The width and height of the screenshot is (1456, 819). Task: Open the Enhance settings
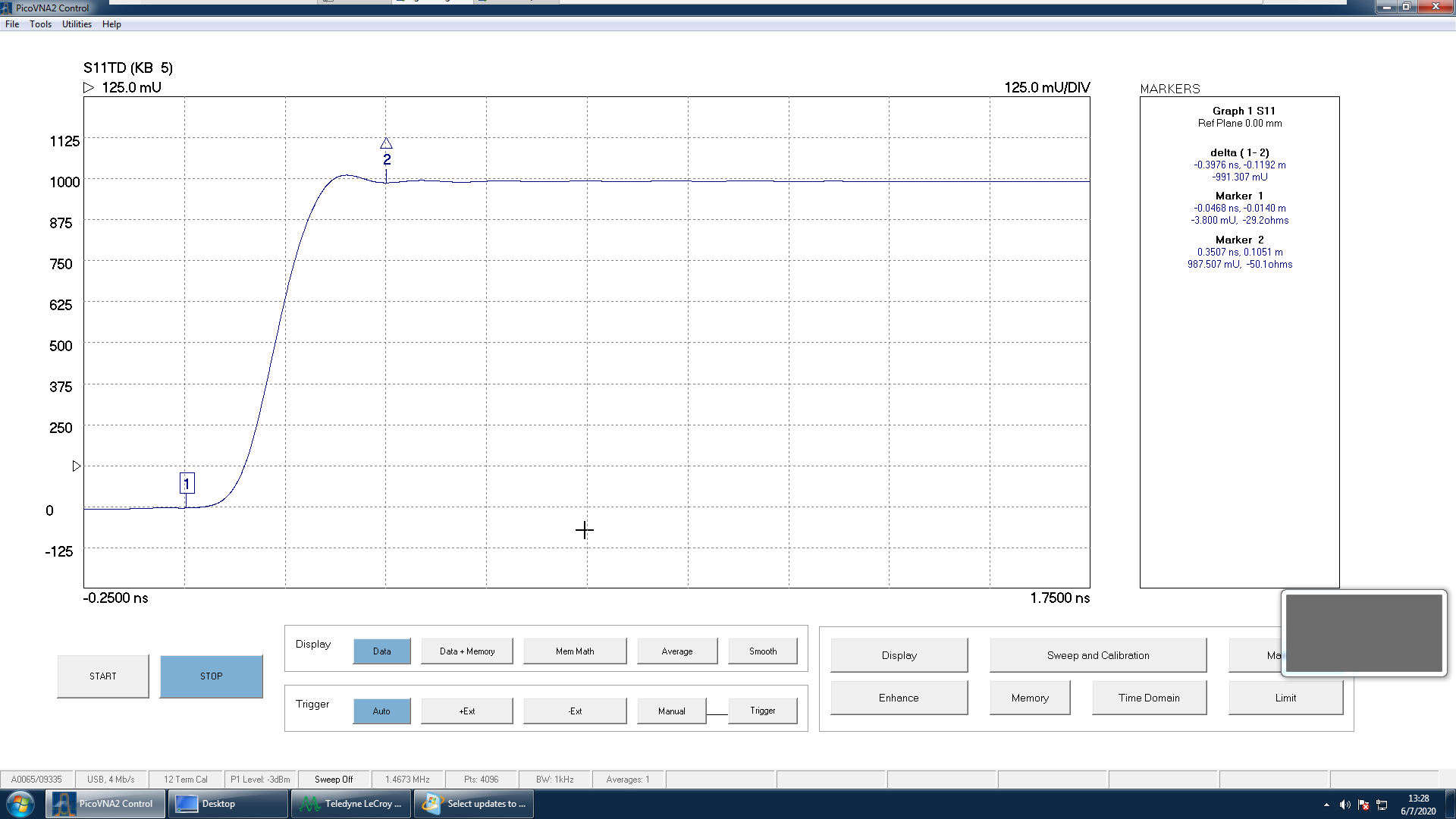click(x=899, y=698)
